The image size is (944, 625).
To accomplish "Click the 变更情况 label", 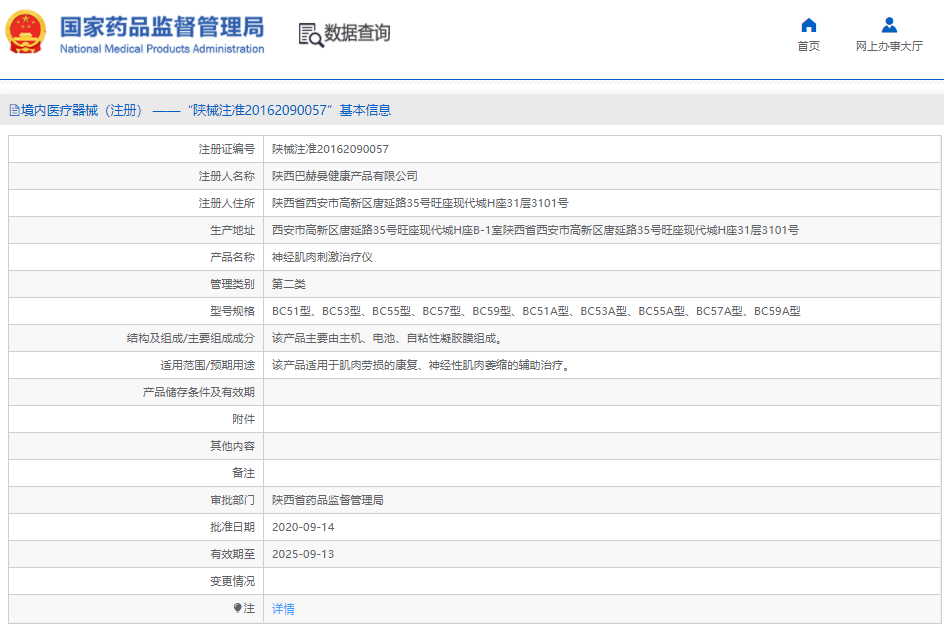I will [x=232, y=581].
